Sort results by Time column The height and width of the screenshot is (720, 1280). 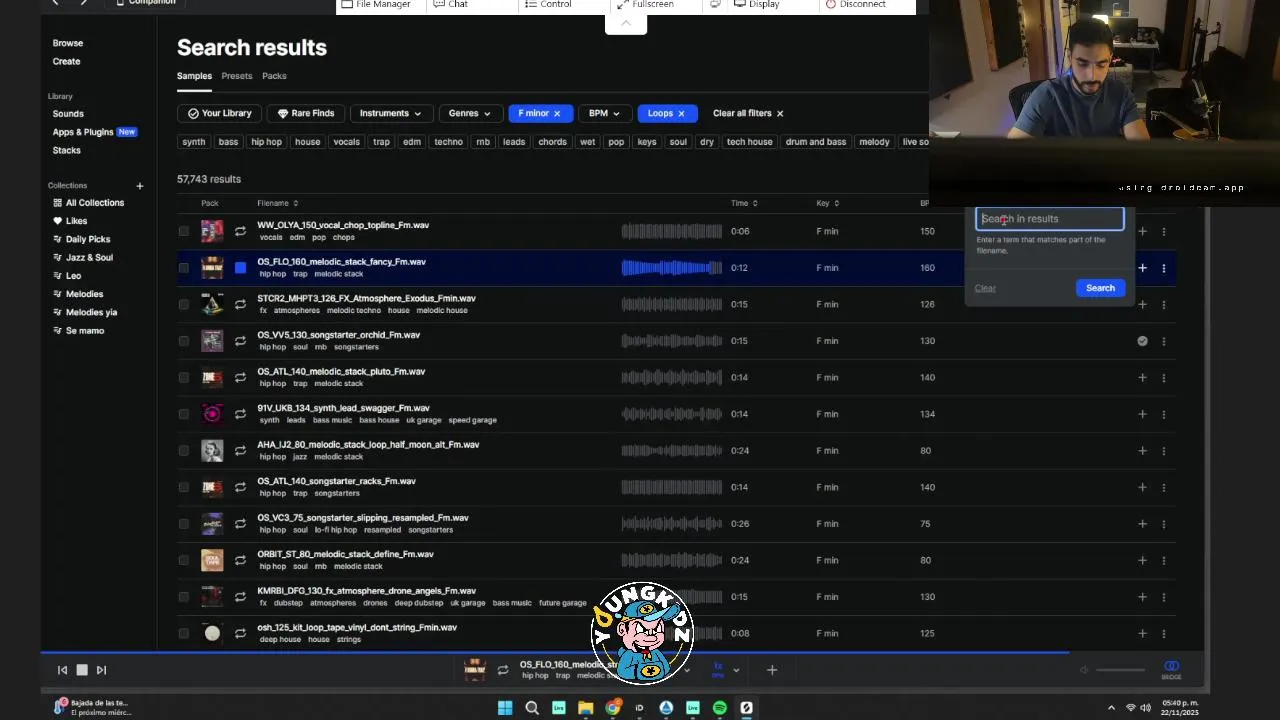tap(743, 203)
